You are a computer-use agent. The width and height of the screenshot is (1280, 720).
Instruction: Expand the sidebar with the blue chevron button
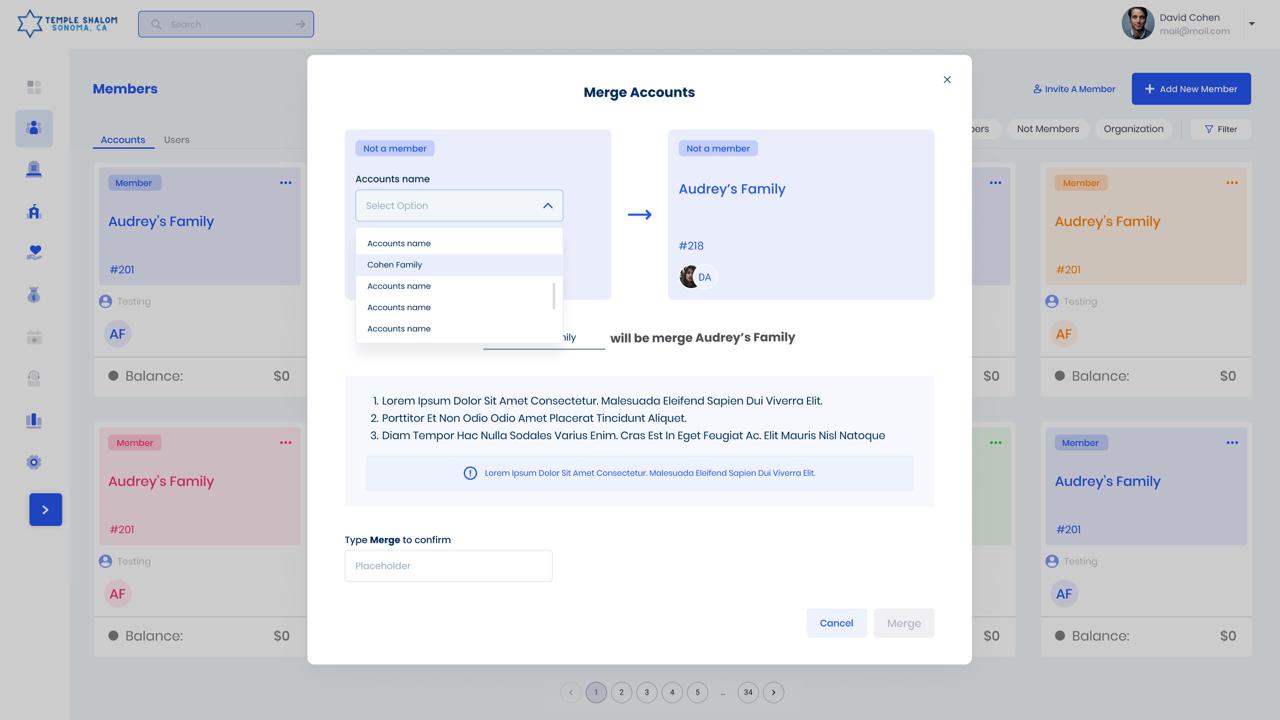click(x=45, y=510)
